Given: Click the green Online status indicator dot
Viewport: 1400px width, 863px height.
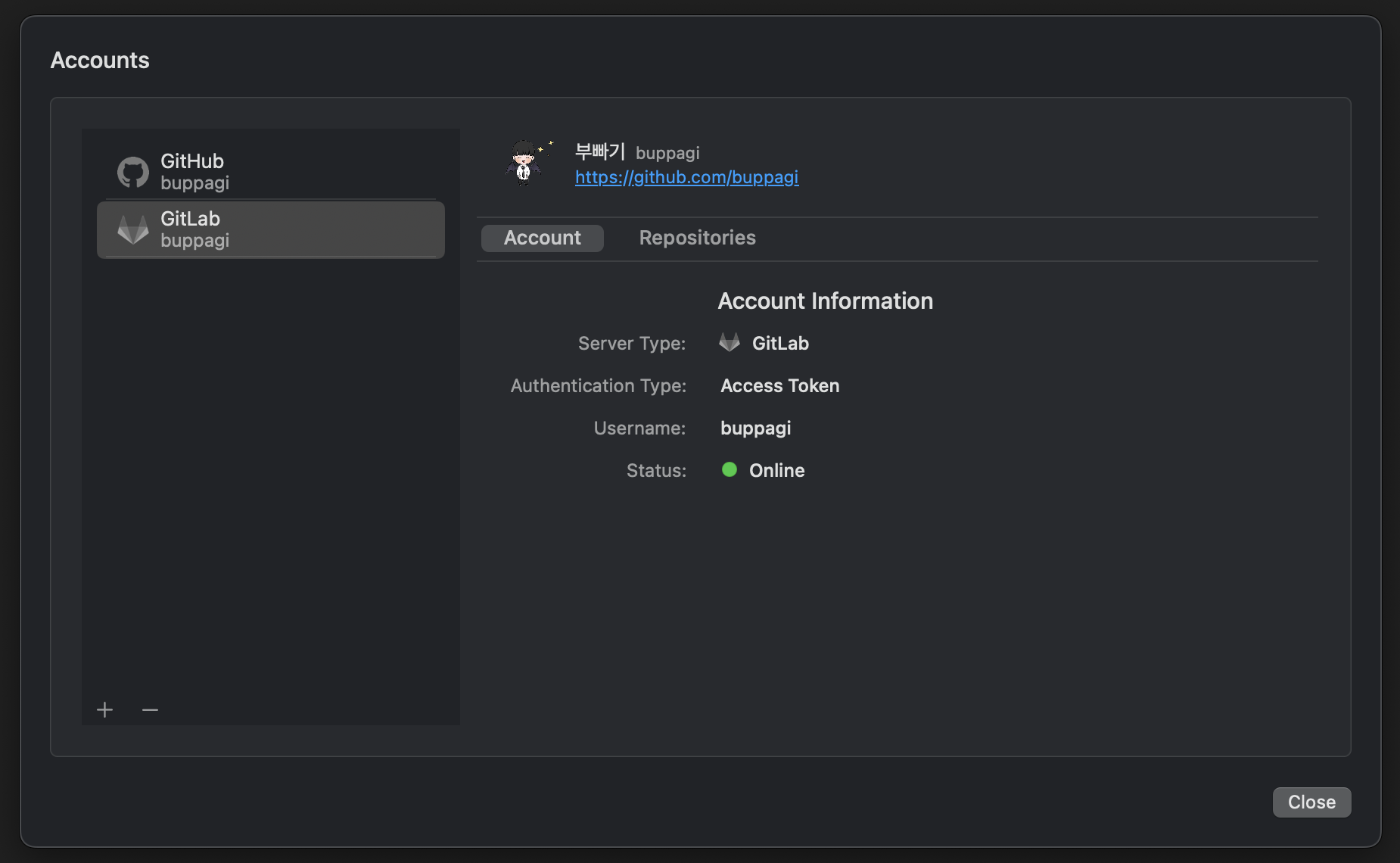Looking at the screenshot, I should pyautogui.click(x=730, y=469).
